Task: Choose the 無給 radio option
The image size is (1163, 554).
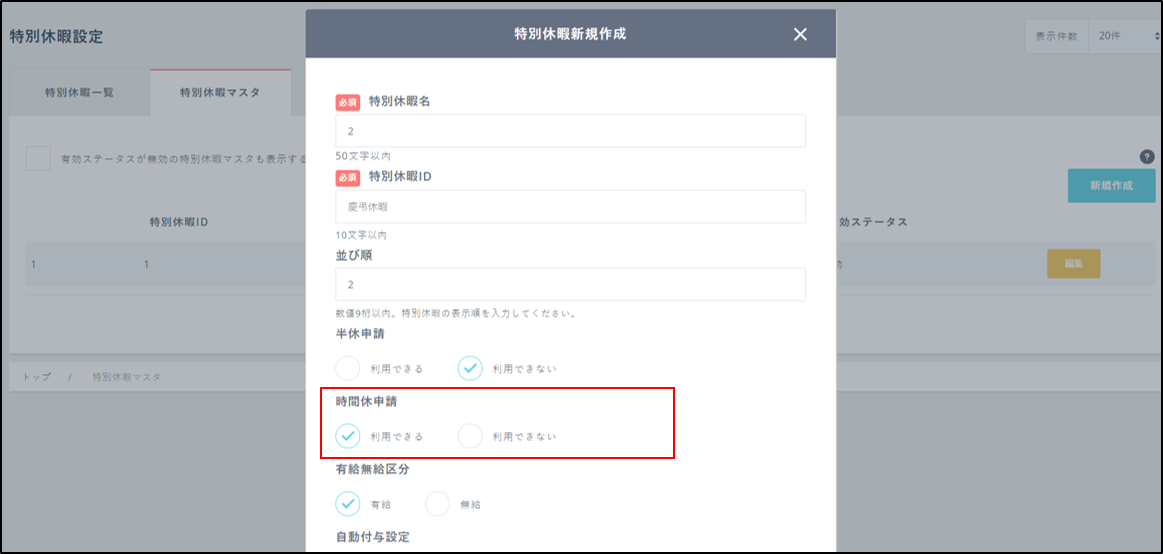Action: click(x=438, y=504)
